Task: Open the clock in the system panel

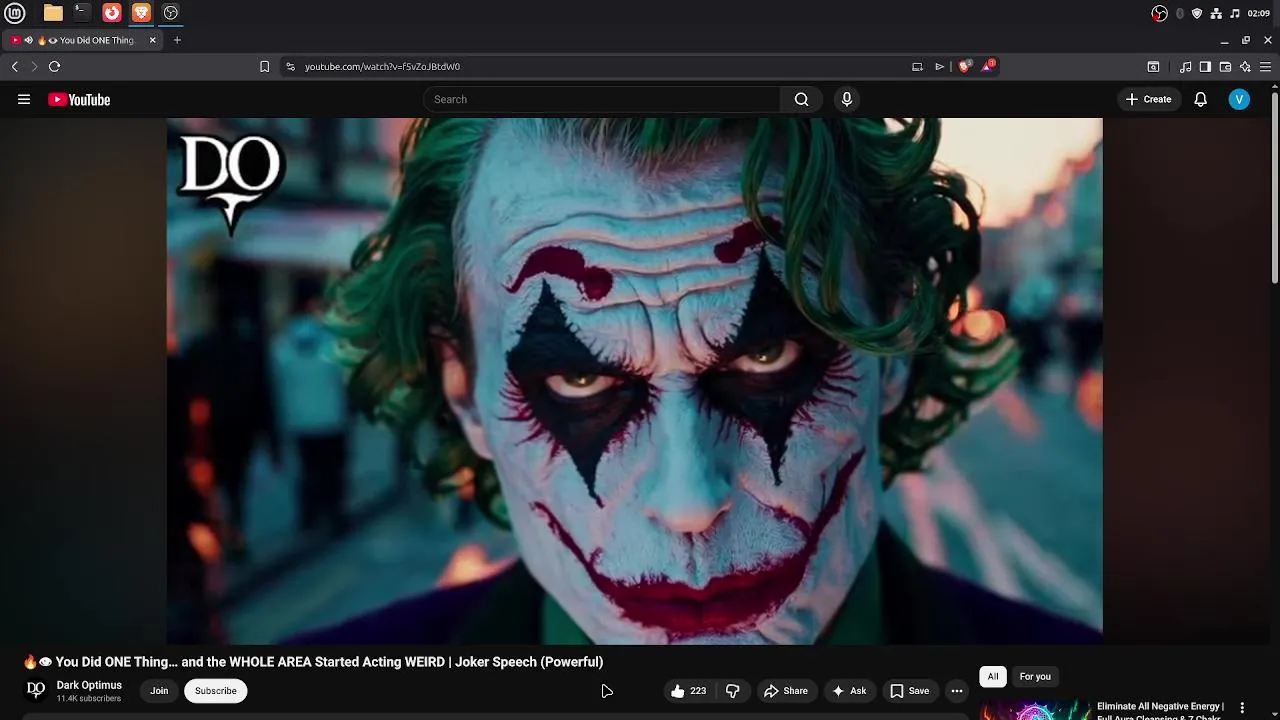Action: tap(1259, 13)
